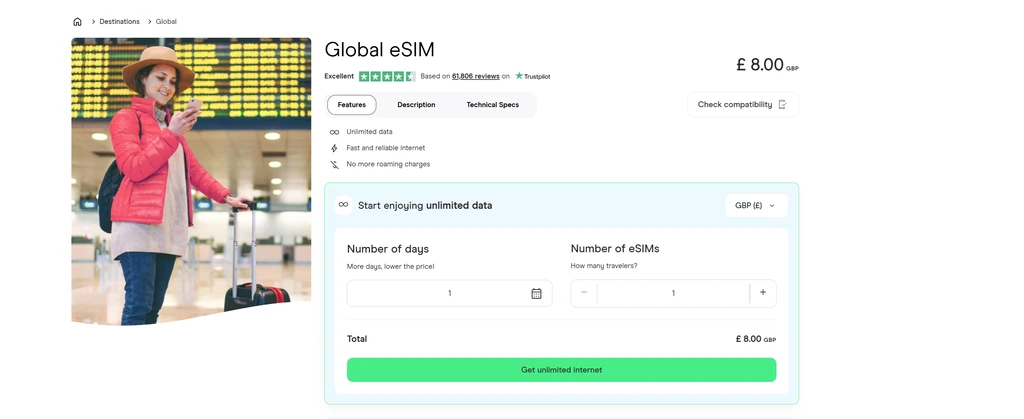Click the 'Unlimited data' feature text
The width and height of the screenshot is (1024, 419).
(370, 132)
